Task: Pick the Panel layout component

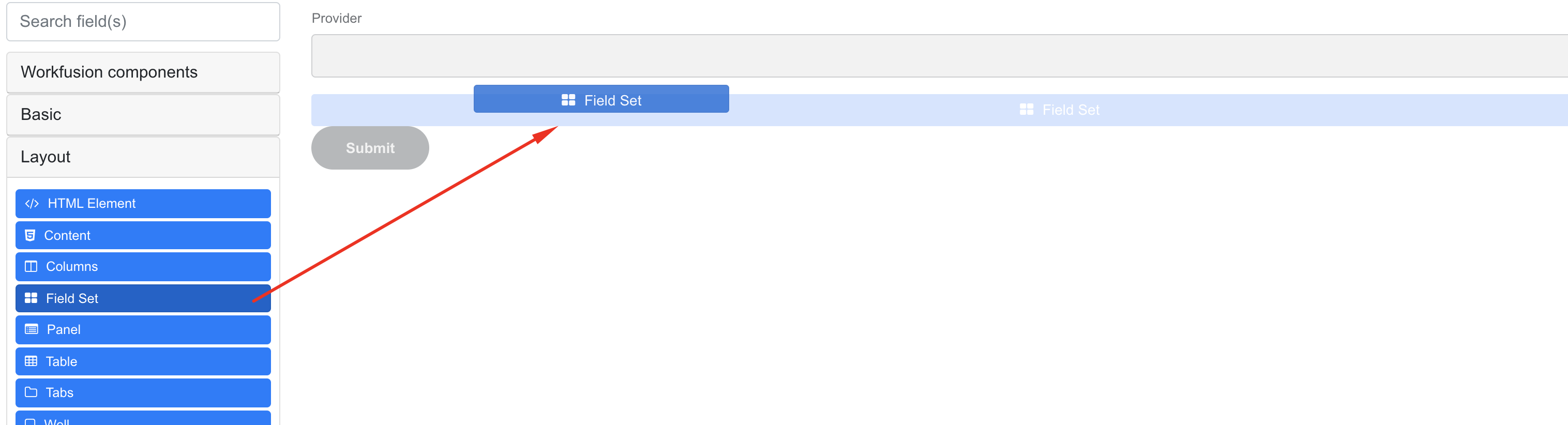Action: pos(143,329)
